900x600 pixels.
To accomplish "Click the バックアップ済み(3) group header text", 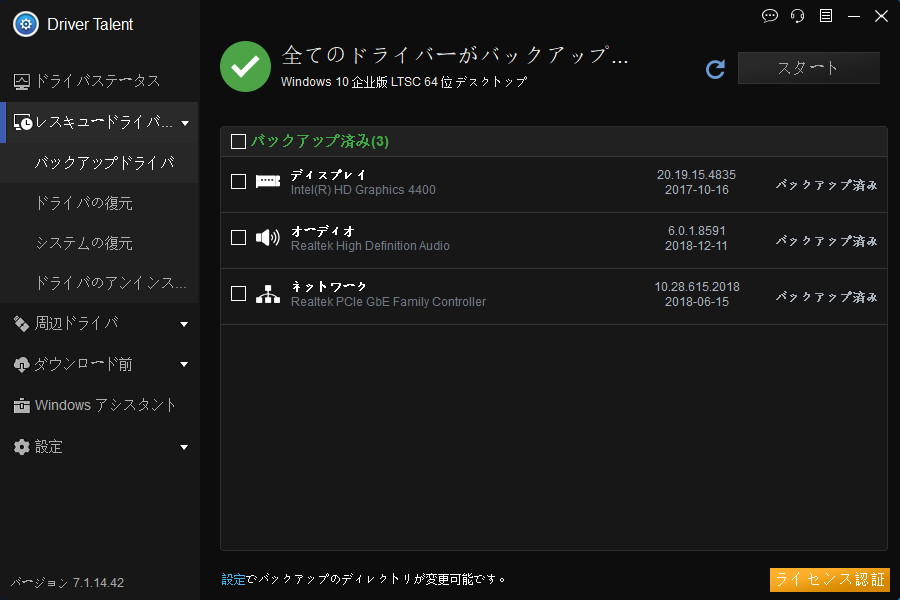I will pyautogui.click(x=320, y=141).
